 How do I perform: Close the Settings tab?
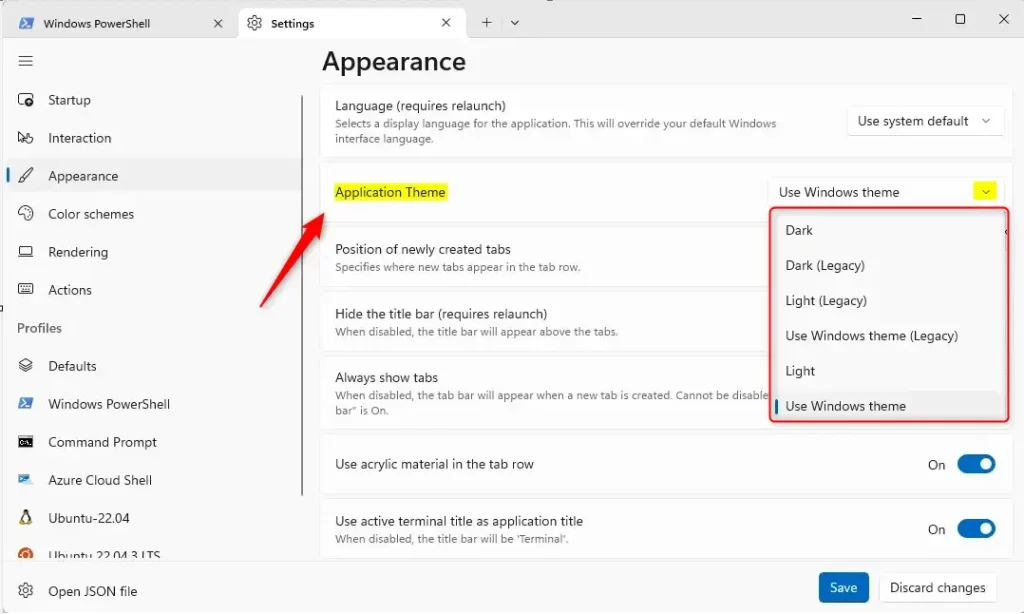(x=446, y=23)
